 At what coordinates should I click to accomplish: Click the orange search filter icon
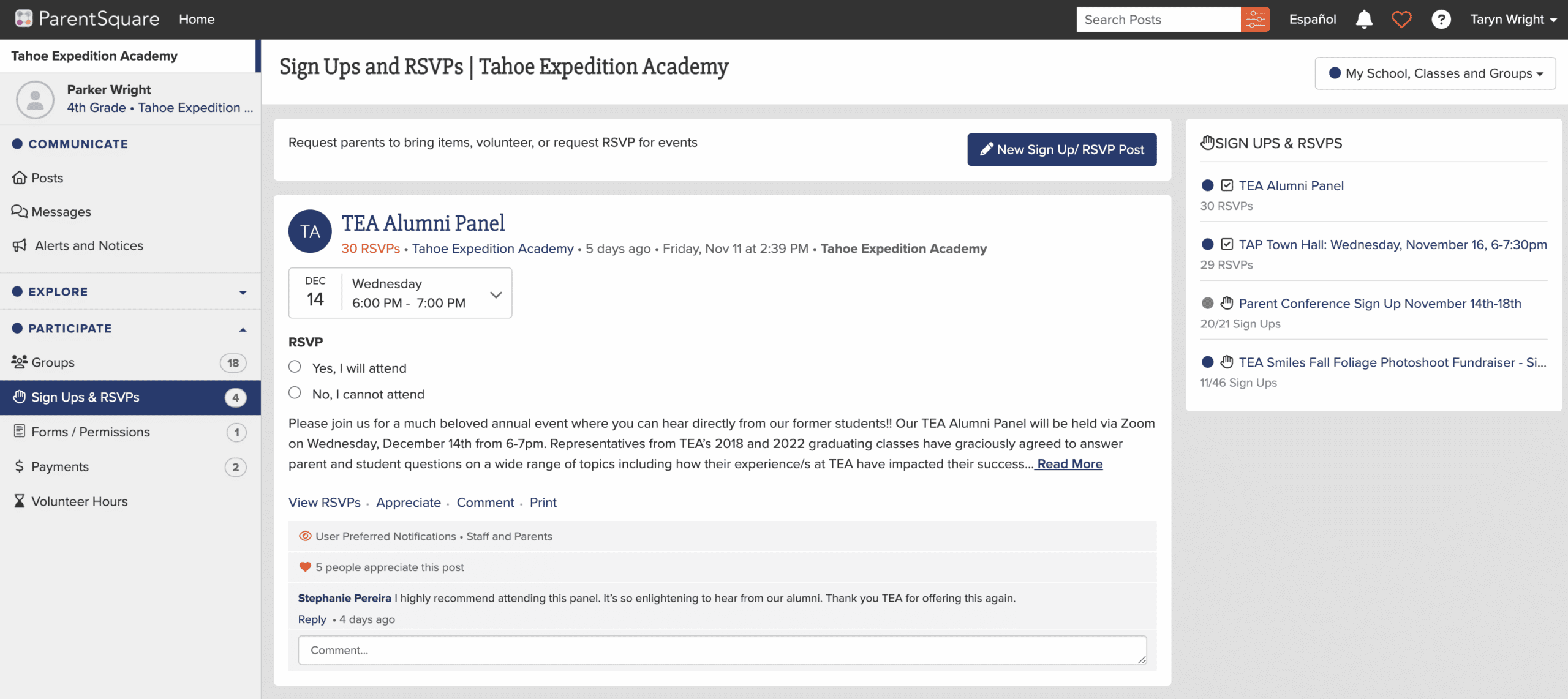tap(1255, 20)
